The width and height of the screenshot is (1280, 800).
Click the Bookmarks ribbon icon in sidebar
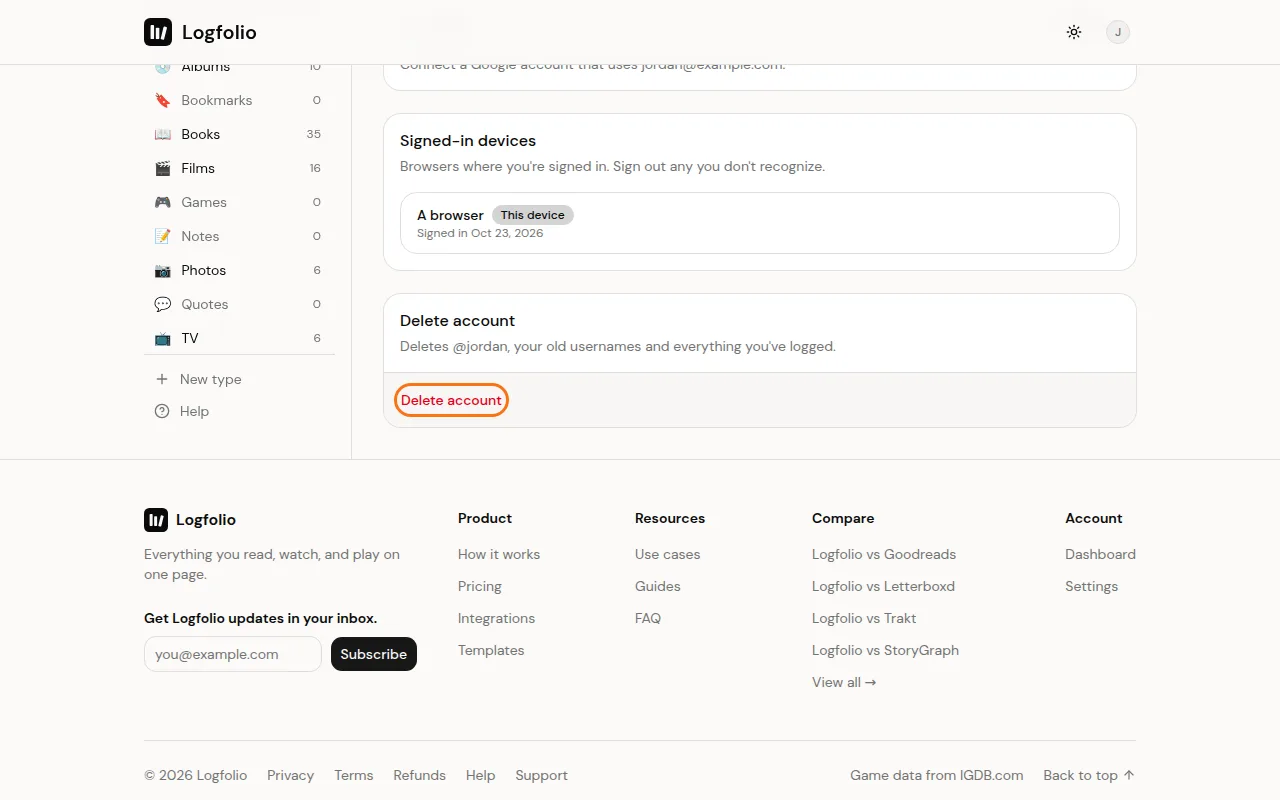pos(162,100)
